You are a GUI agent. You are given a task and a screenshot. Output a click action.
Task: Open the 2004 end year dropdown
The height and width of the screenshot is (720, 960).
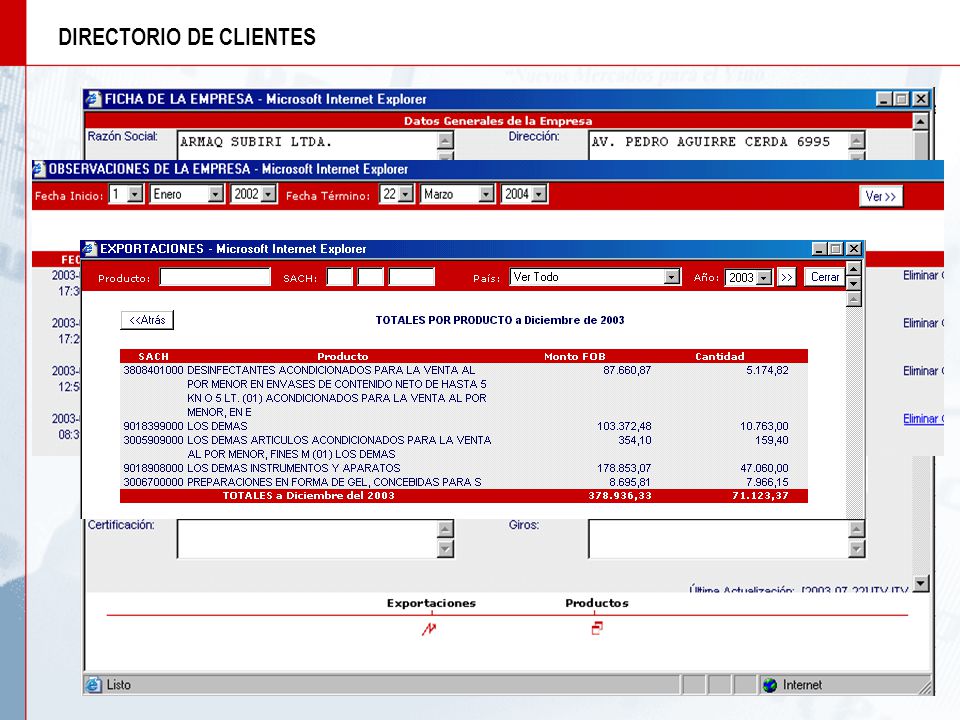[539, 195]
